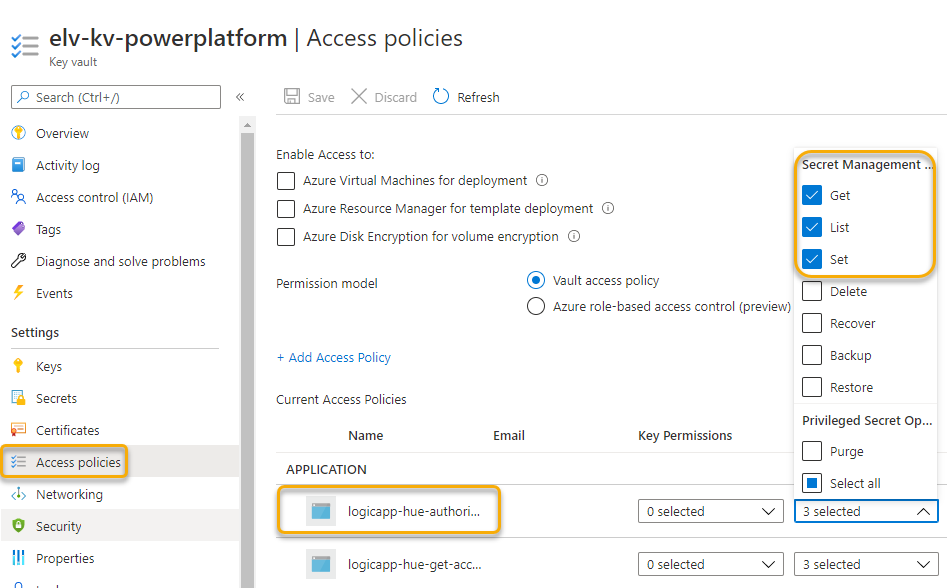Open Key Permissions dropdown for logicapp-hue-authori
947x588 pixels.
pyautogui.click(x=710, y=511)
